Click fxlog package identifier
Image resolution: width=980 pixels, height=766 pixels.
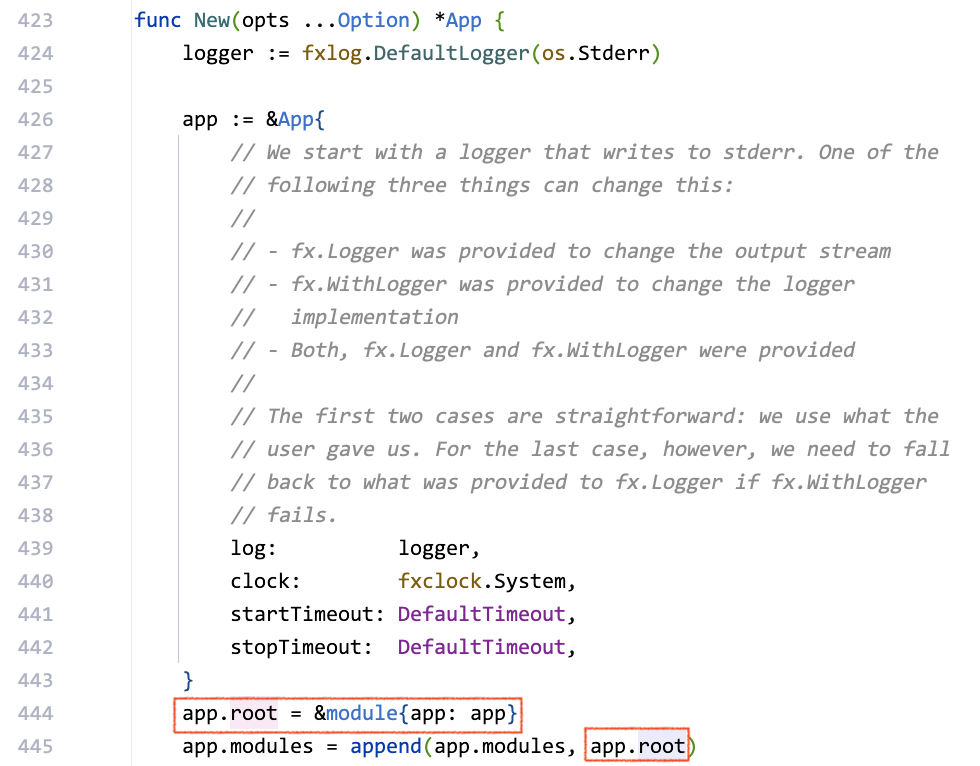click(x=332, y=54)
